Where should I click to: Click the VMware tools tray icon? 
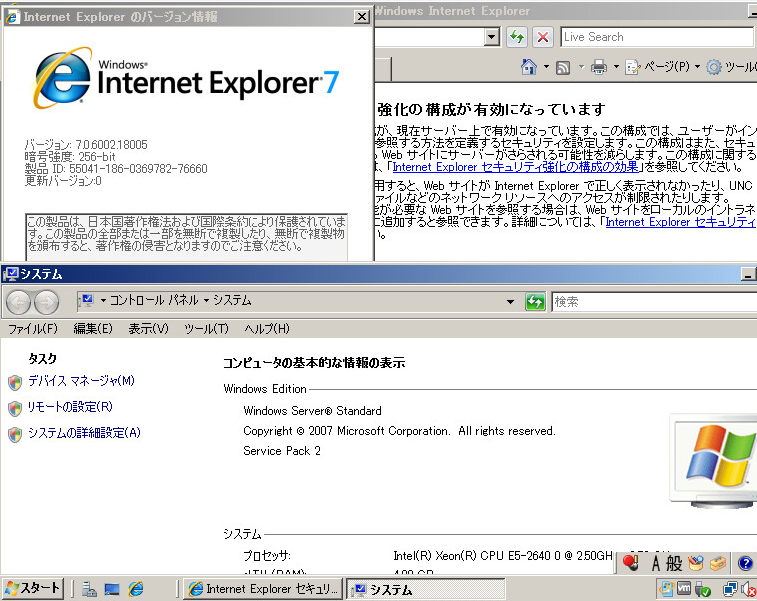pos(684,588)
